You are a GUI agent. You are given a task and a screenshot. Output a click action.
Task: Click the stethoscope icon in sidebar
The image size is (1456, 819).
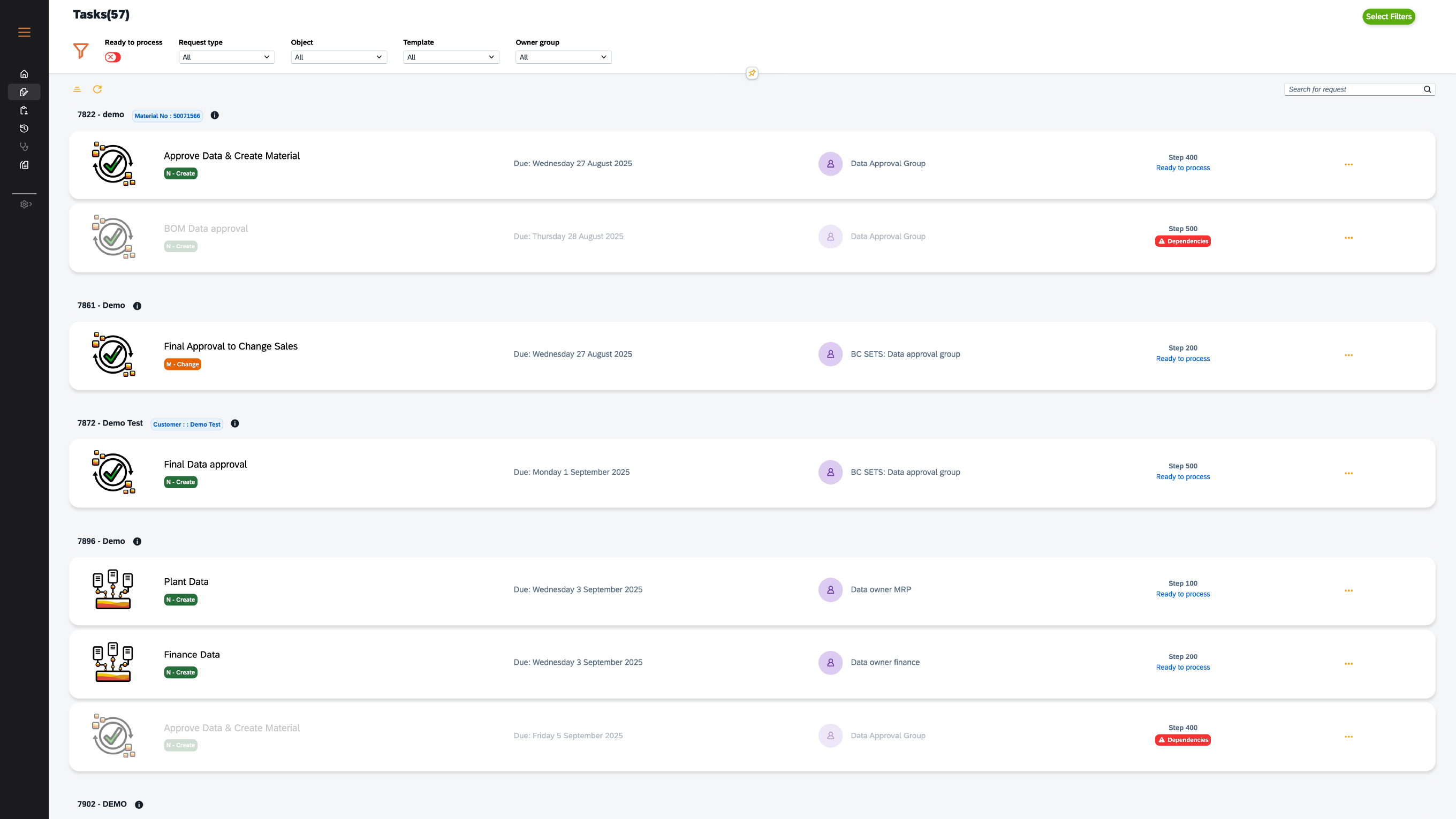(24, 146)
